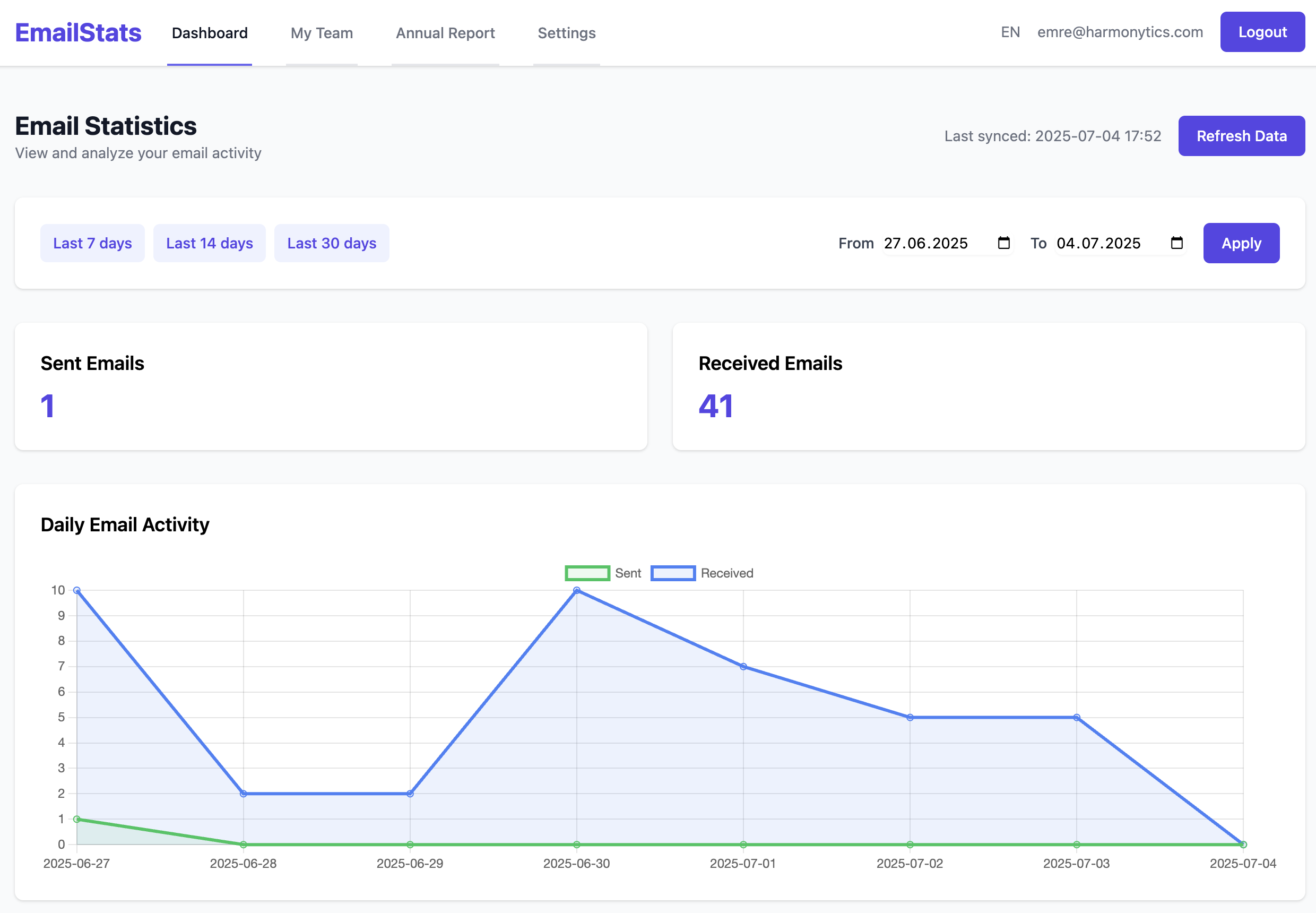Open the EN language selector
Viewport: 1316px width, 913px height.
[x=1010, y=32]
